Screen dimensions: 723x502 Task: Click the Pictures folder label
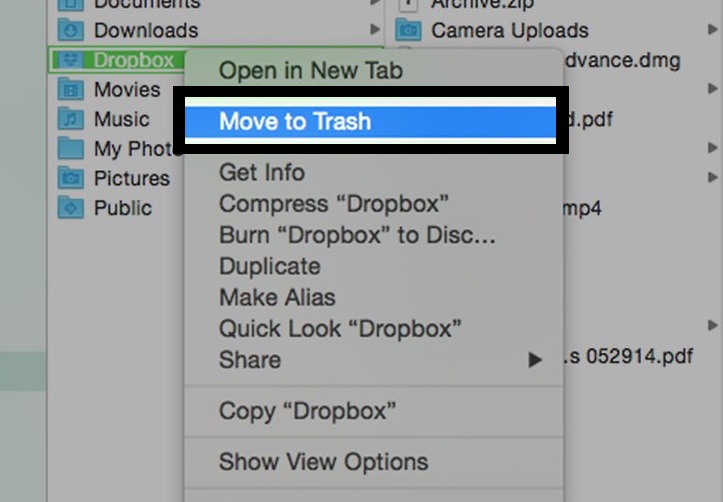click(x=132, y=178)
